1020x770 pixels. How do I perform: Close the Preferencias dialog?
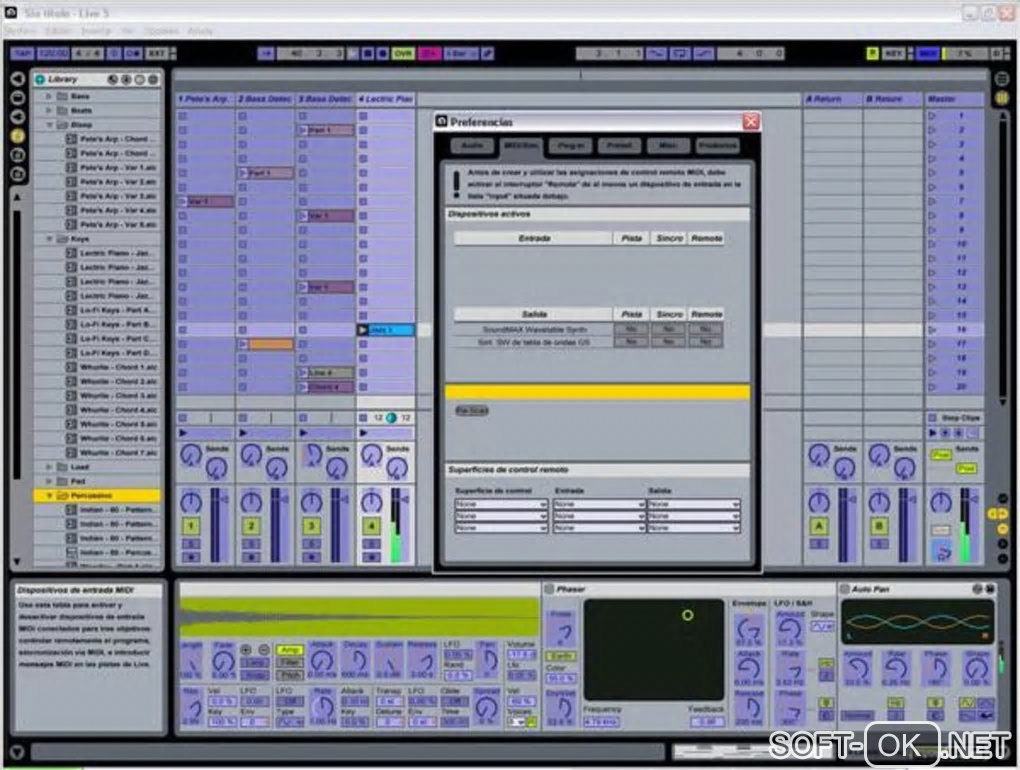pos(751,122)
